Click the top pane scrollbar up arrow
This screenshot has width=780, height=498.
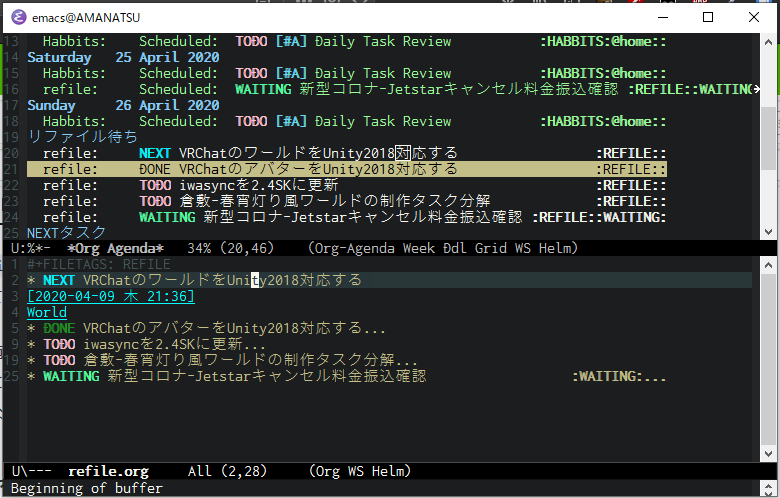tap(769, 42)
